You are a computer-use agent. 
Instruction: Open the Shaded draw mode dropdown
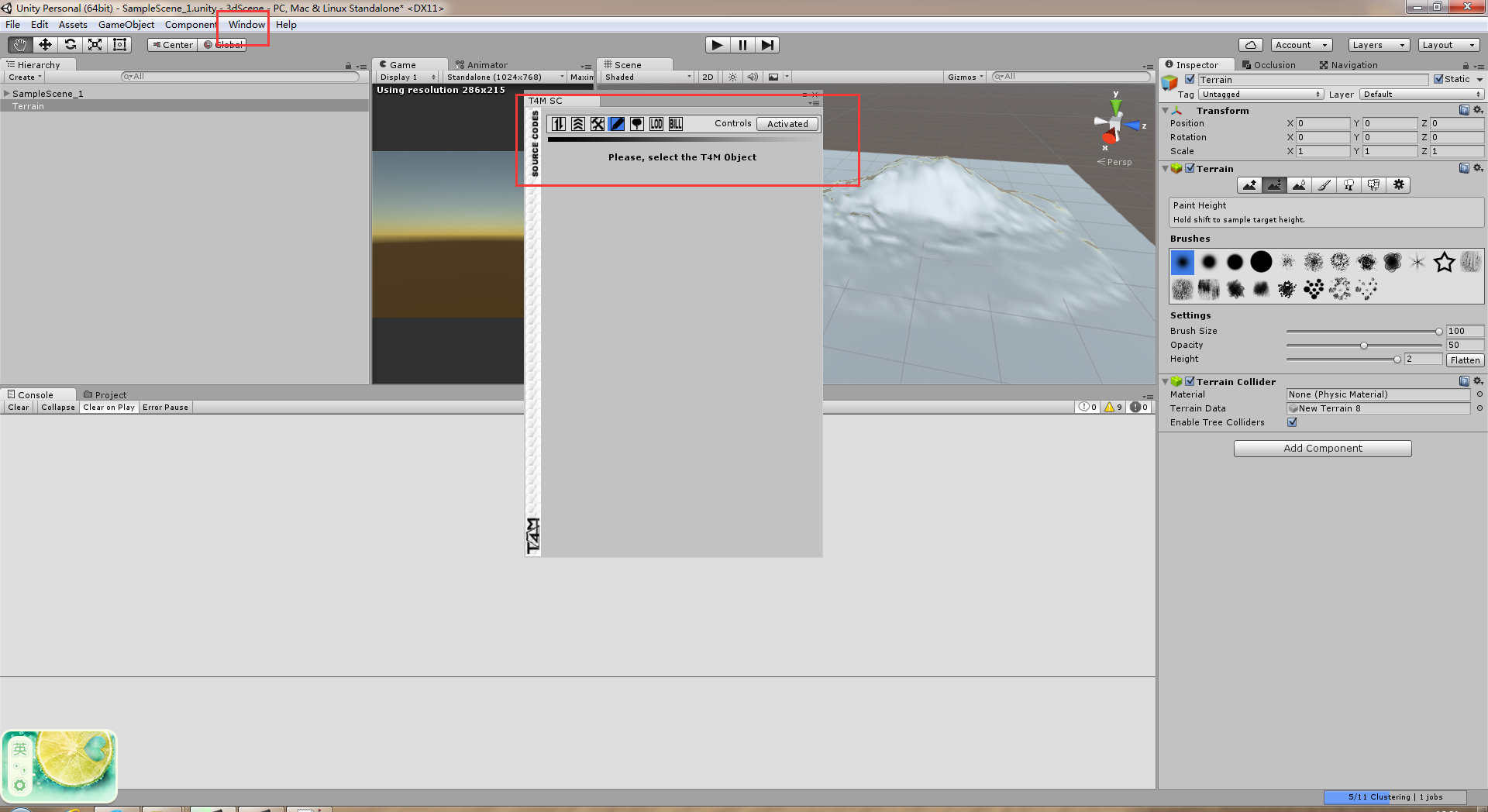coord(648,77)
